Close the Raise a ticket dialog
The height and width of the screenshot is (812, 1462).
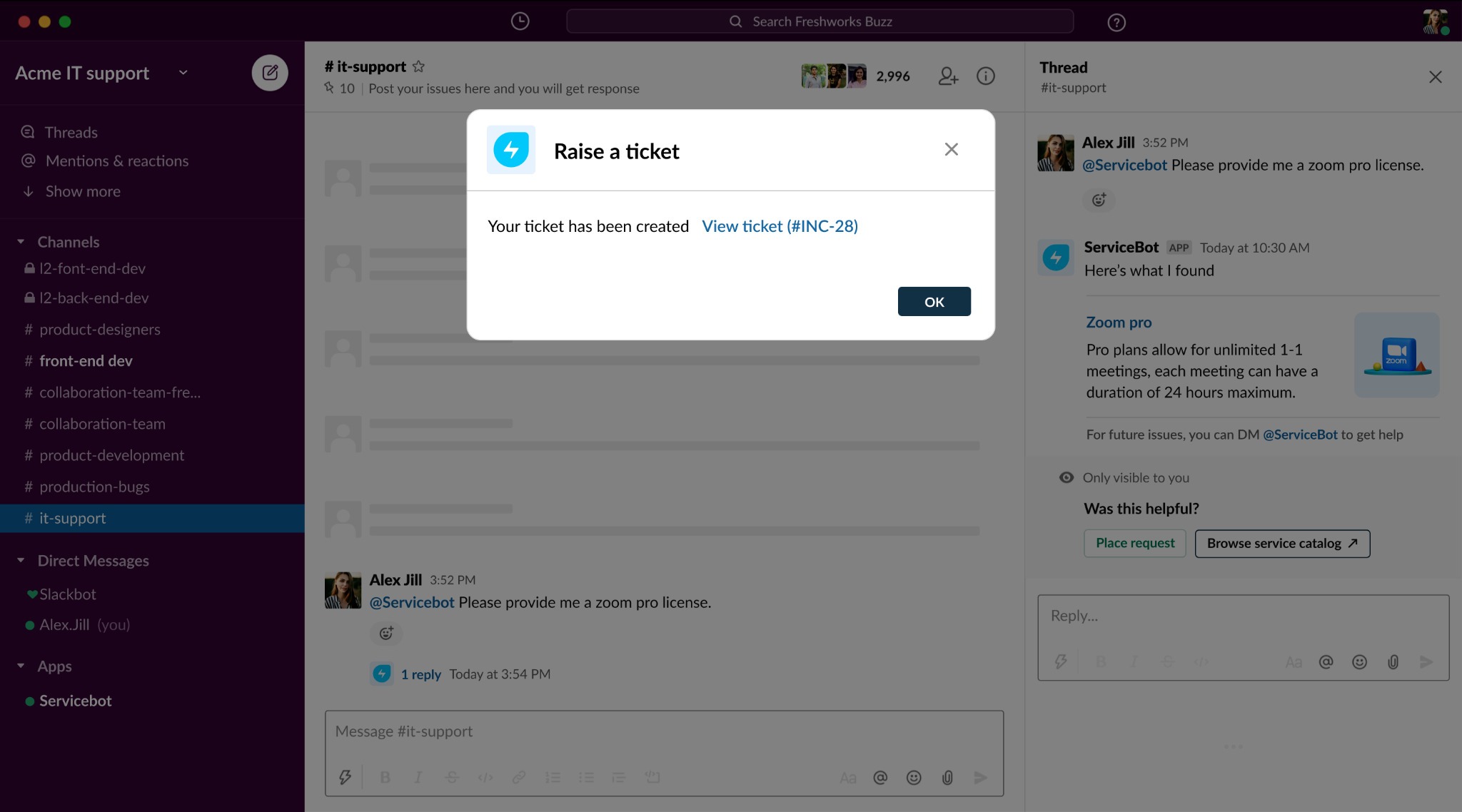(x=951, y=149)
